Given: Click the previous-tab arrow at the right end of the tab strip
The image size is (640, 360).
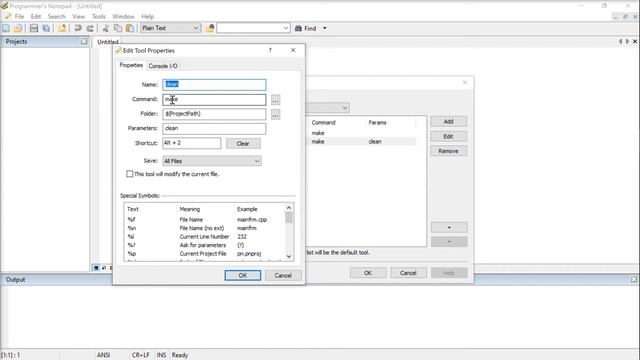Looking at the screenshot, I should (x=620, y=42).
